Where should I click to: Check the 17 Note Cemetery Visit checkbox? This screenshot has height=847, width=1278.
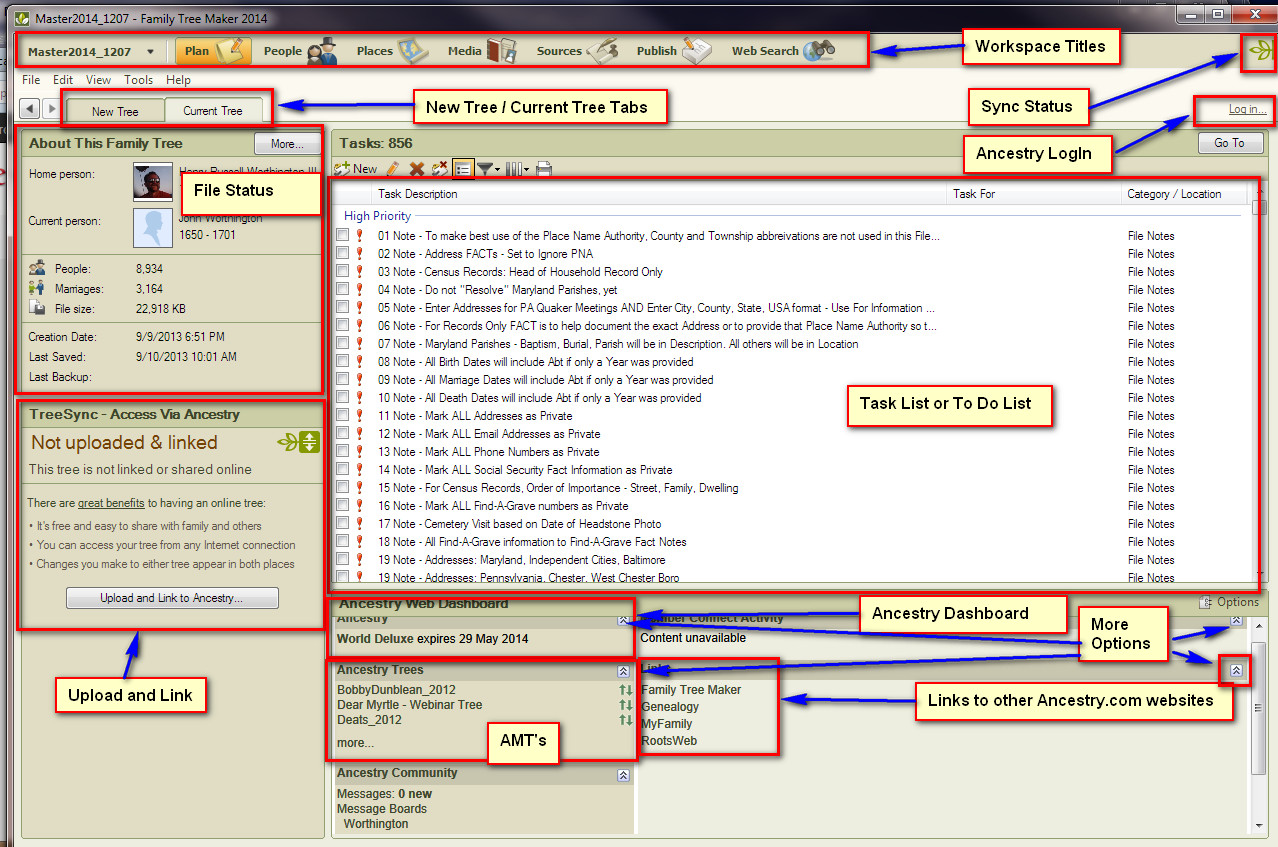[343, 524]
